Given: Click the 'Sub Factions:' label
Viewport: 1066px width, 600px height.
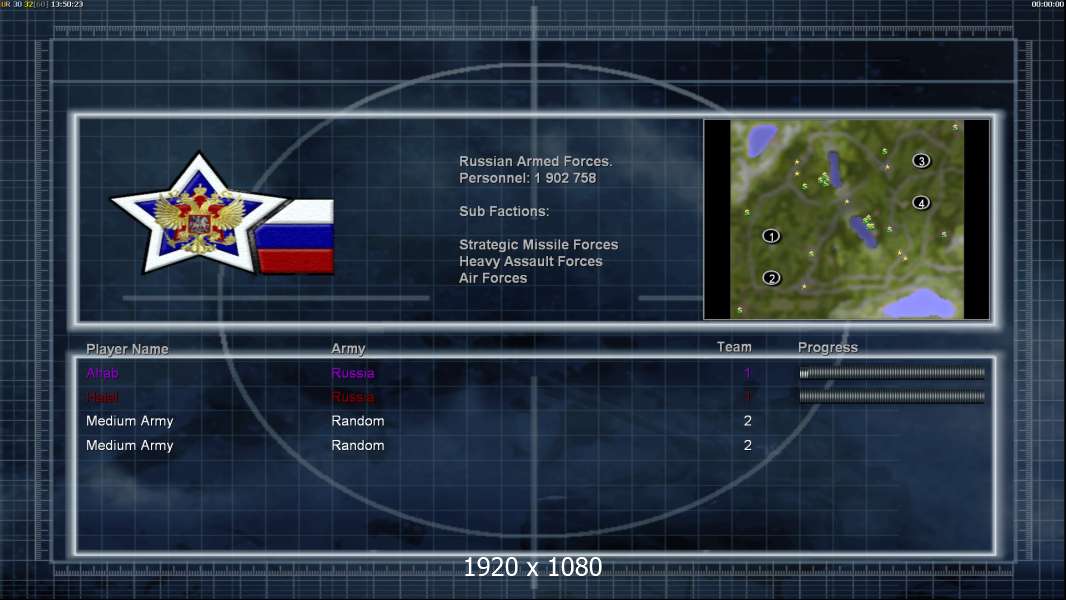Looking at the screenshot, I should click(504, 211).
